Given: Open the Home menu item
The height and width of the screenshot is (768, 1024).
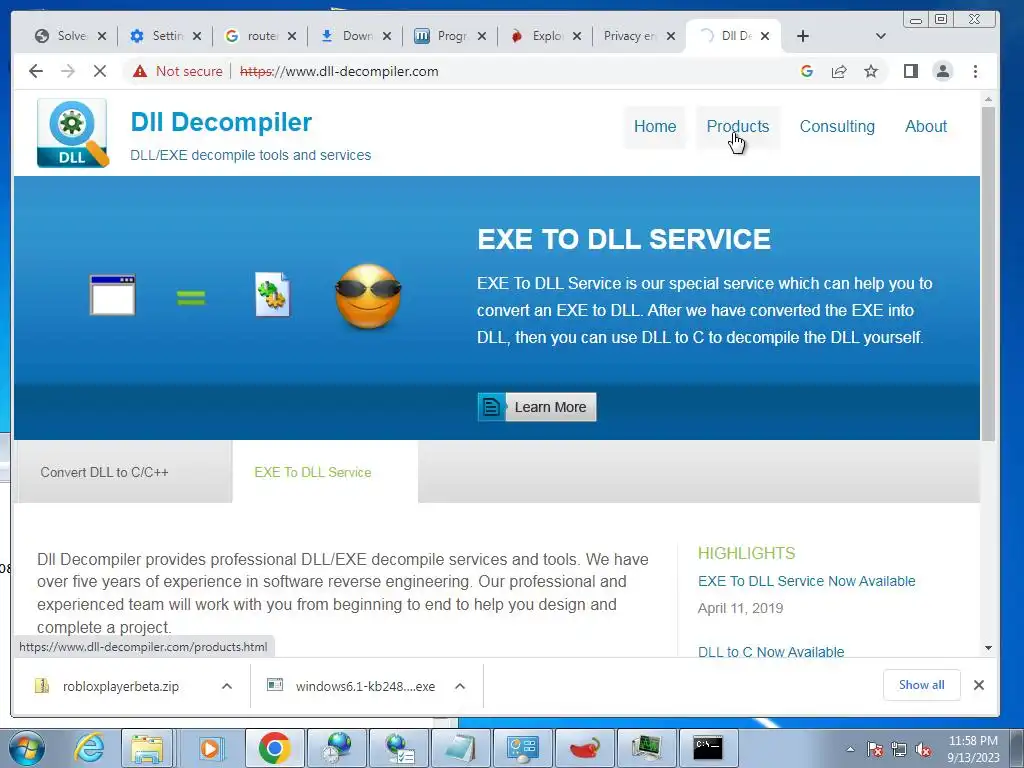Looking at the screenshot, I should (655, 127).
